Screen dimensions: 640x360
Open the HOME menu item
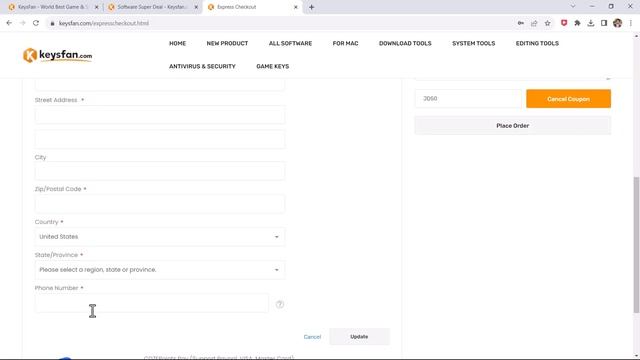178,43
